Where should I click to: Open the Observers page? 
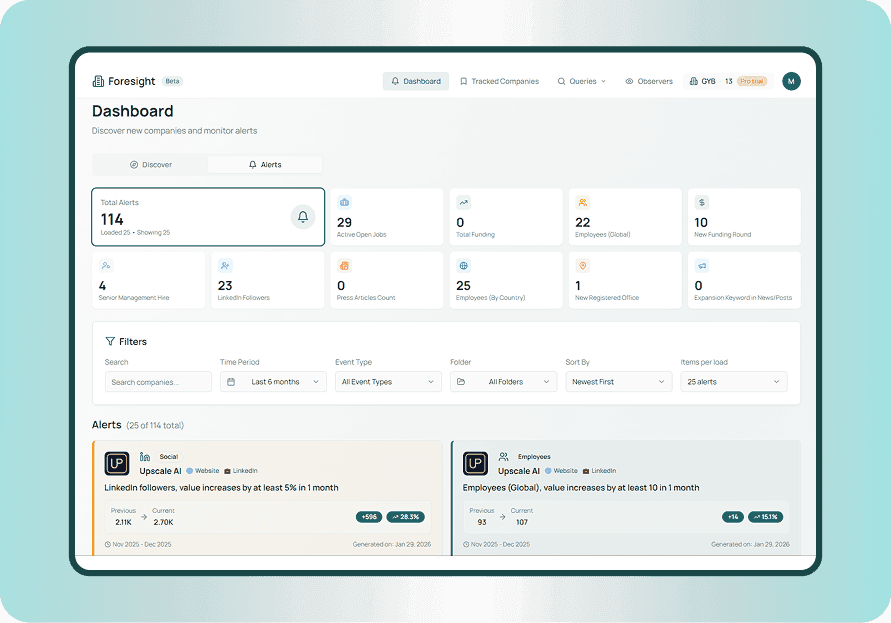[x=649, y=81]
